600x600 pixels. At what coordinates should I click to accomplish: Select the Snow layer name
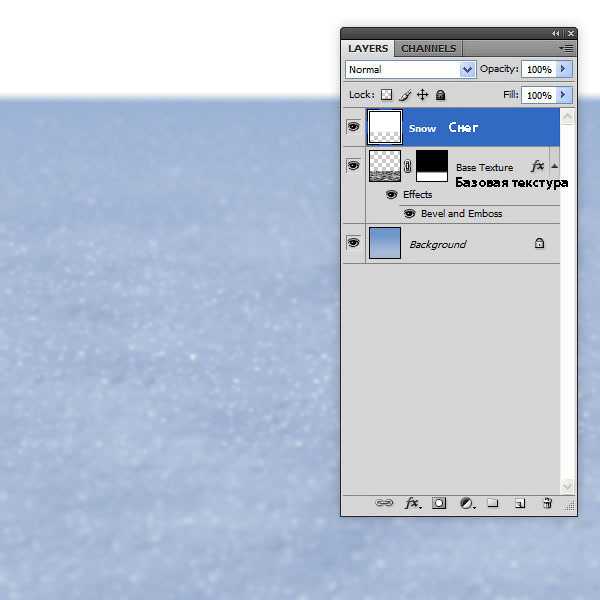(422, 129)
